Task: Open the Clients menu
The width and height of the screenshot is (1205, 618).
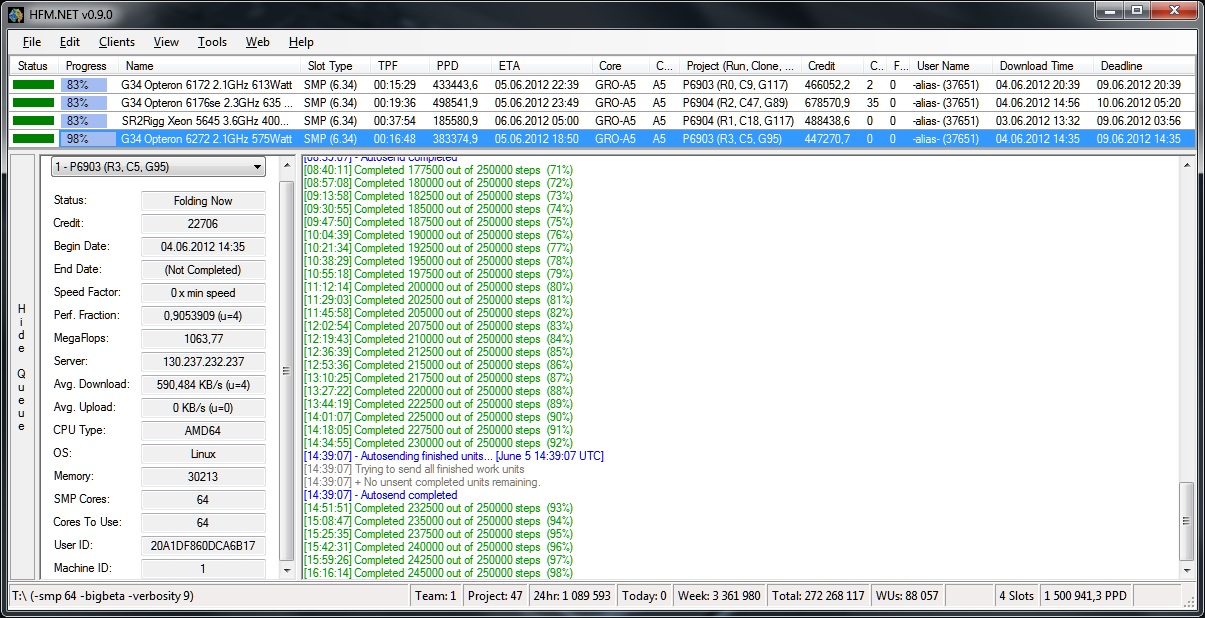Action: [117, 42]
